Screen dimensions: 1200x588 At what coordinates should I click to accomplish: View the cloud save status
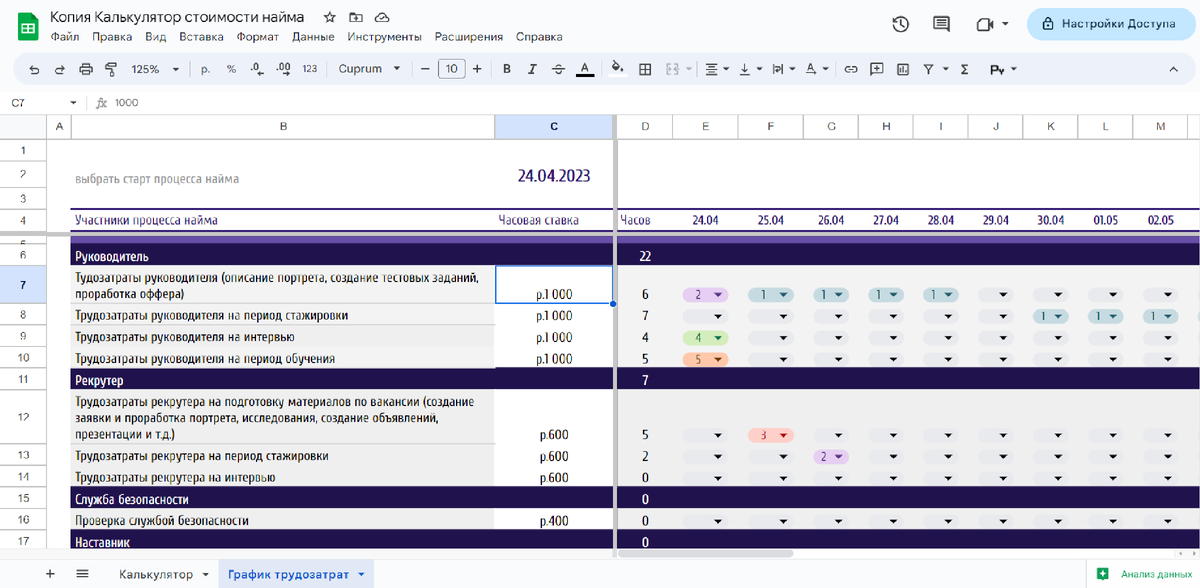(x=382, y=17)
